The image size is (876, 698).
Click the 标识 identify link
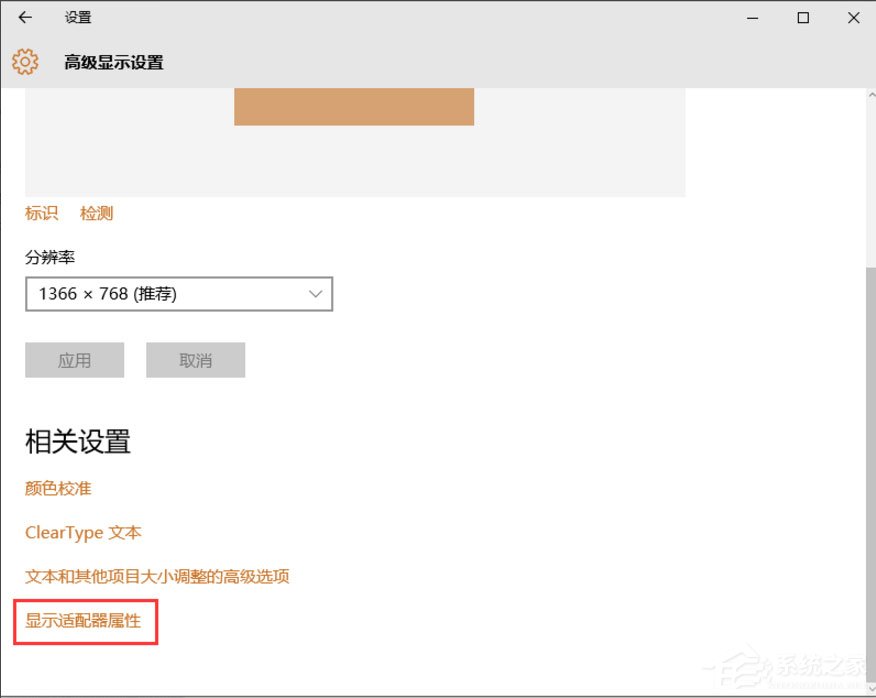41,212
